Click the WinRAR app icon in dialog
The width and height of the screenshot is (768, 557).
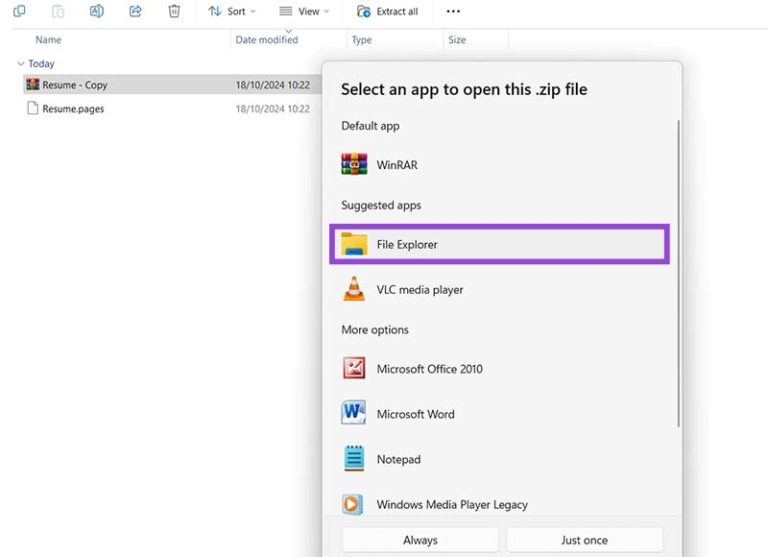(x=354, y=164)
